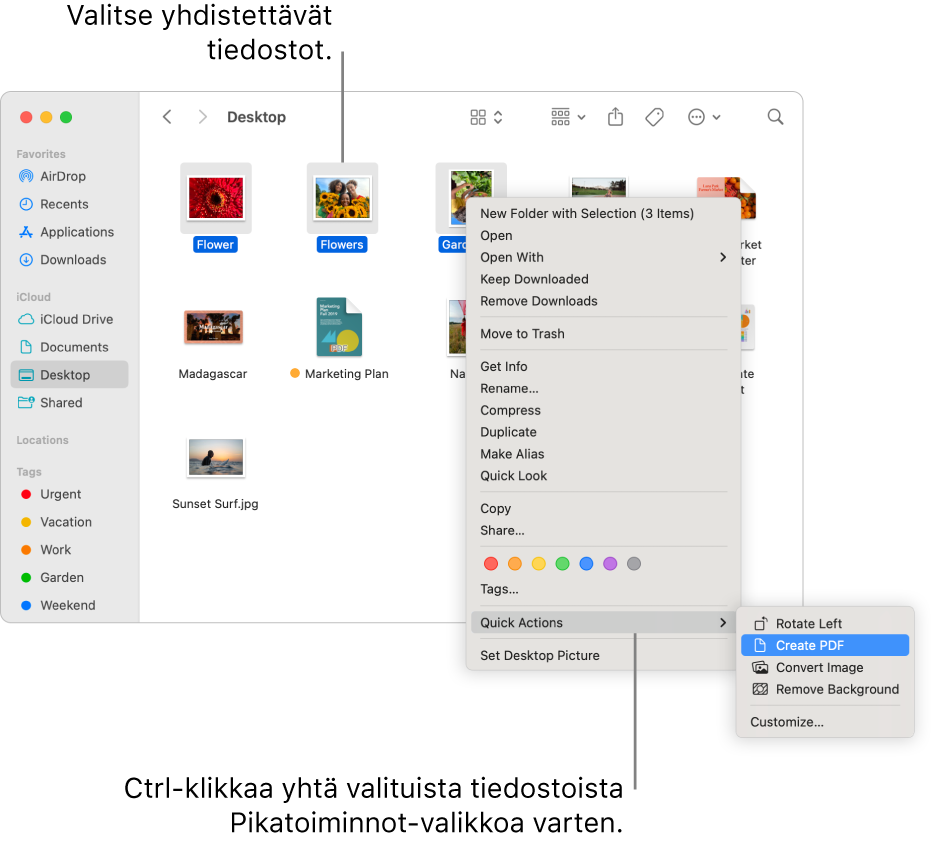Choose Set Desktop Picture

click(603, 655)
